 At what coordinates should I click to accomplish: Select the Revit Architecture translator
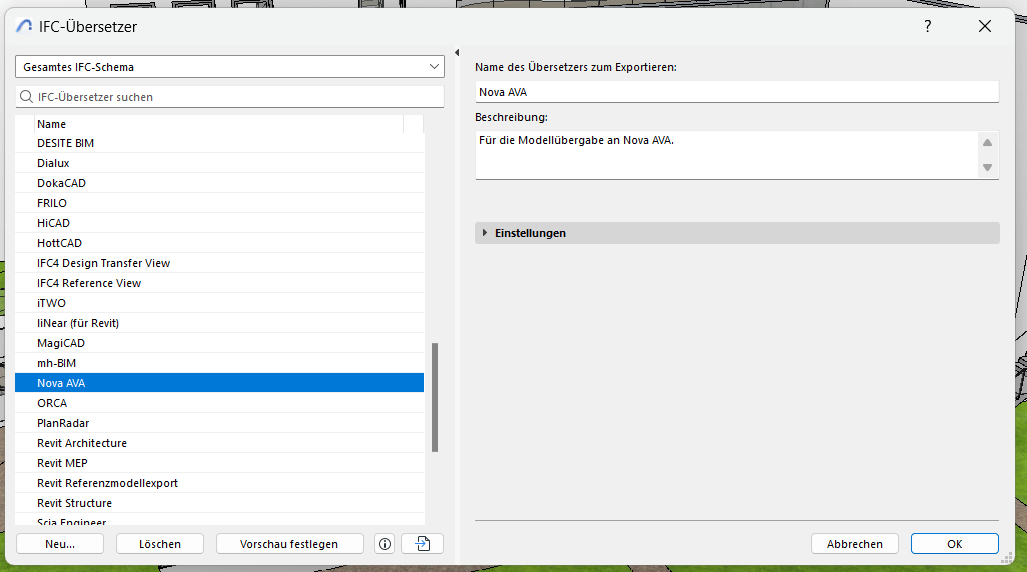pos(82,443)
